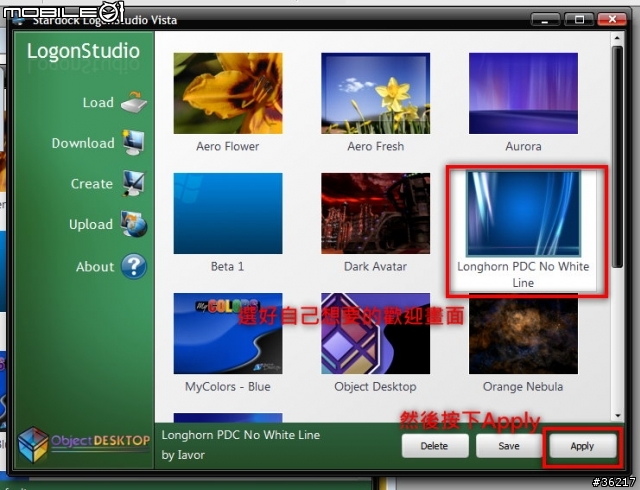Choose the Aero Flower logon thumbnail
This screenshot has width=640, height=490.
(228, 93)
